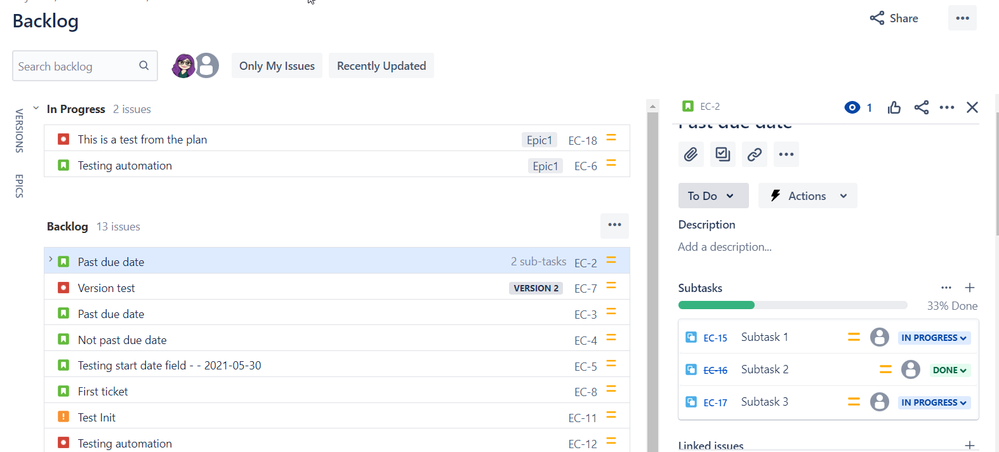
Task: Click the Subtask 3 assignee avatar
Action: [x=879, y=402]
